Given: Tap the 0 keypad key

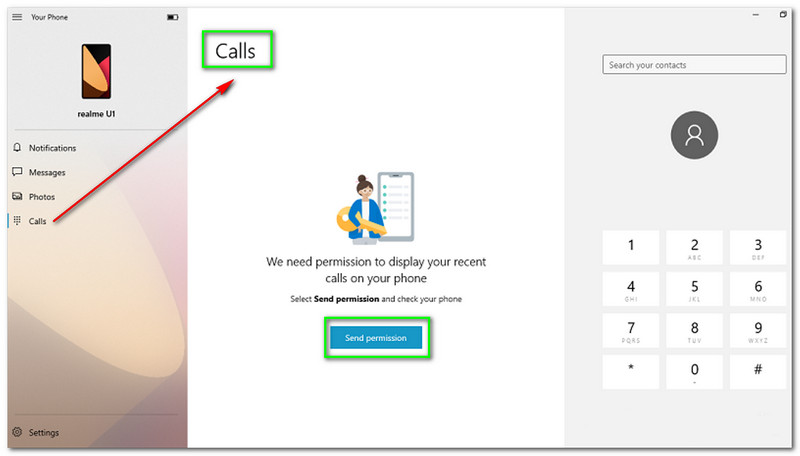Looking at the screenshot, I should (694, 372).
